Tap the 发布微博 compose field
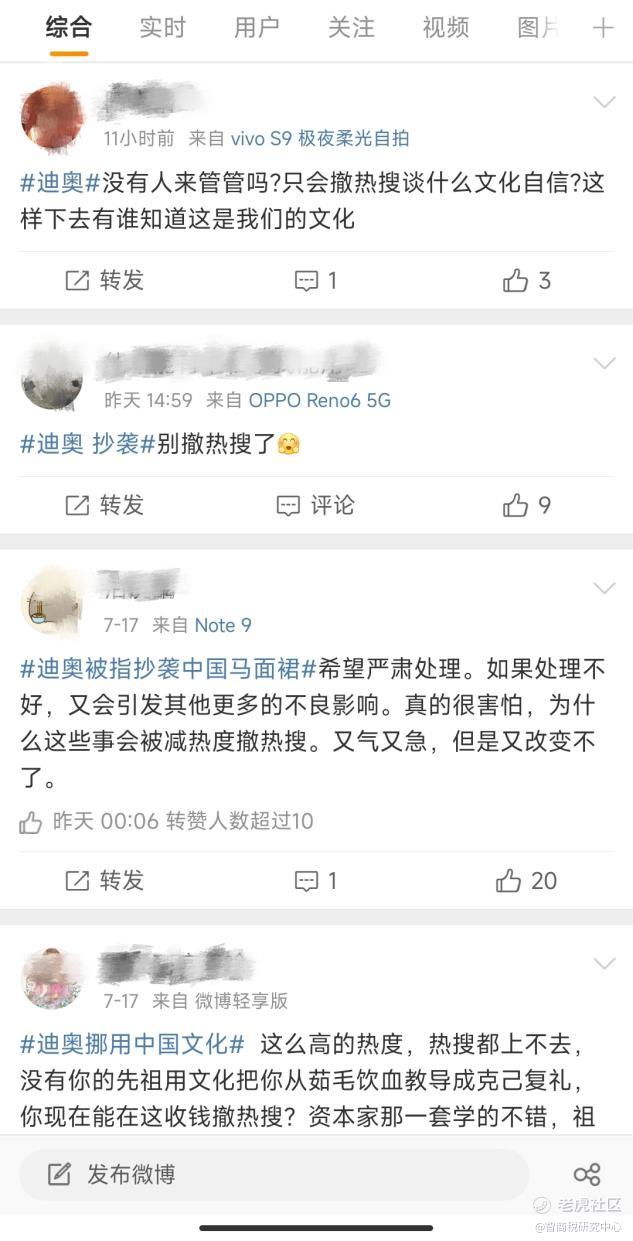 pyautogui.click(x=274, y=1174)
